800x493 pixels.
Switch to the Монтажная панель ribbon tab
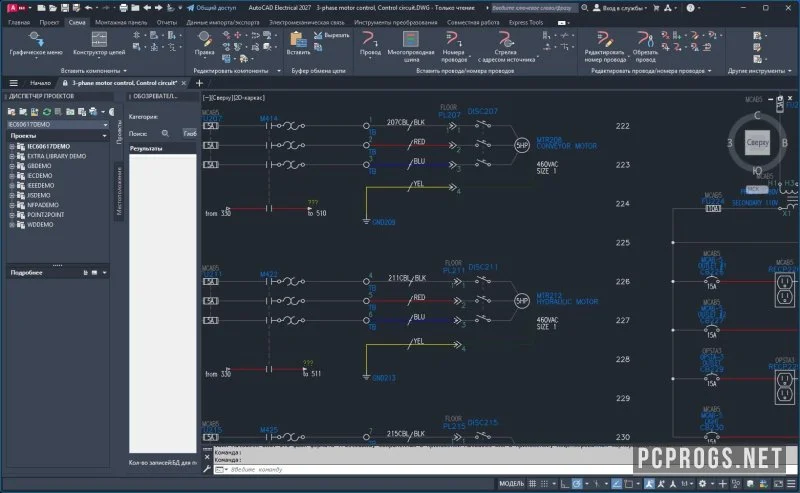point(121,22)
